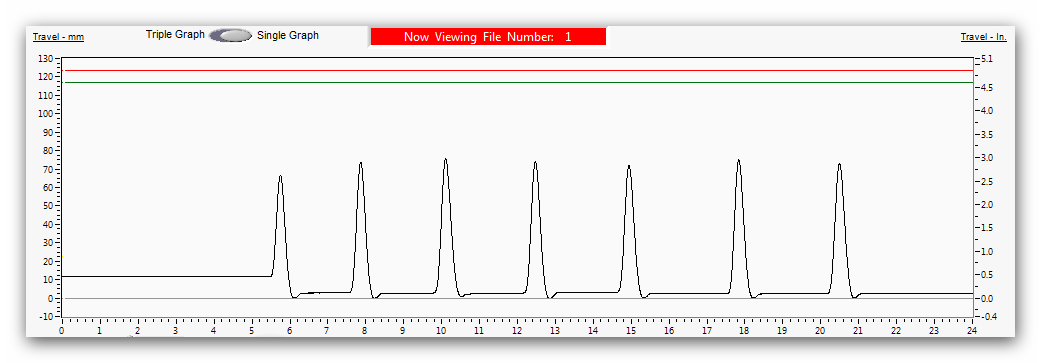The width and height of the screenshot is (1041, 363).
Task: Click the last peak near 20.5
Action: coord(839,165)
